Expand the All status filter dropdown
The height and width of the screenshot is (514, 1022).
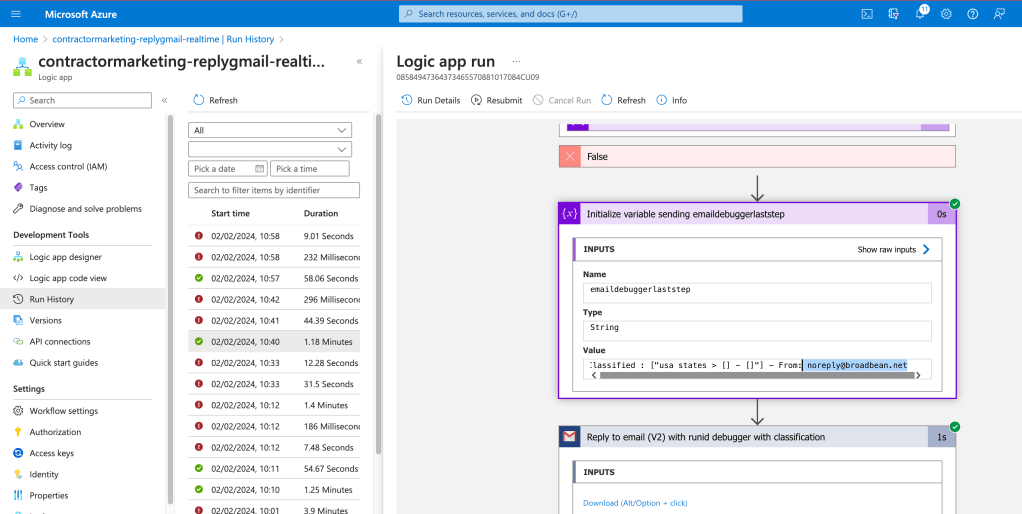tap(270, 130)
